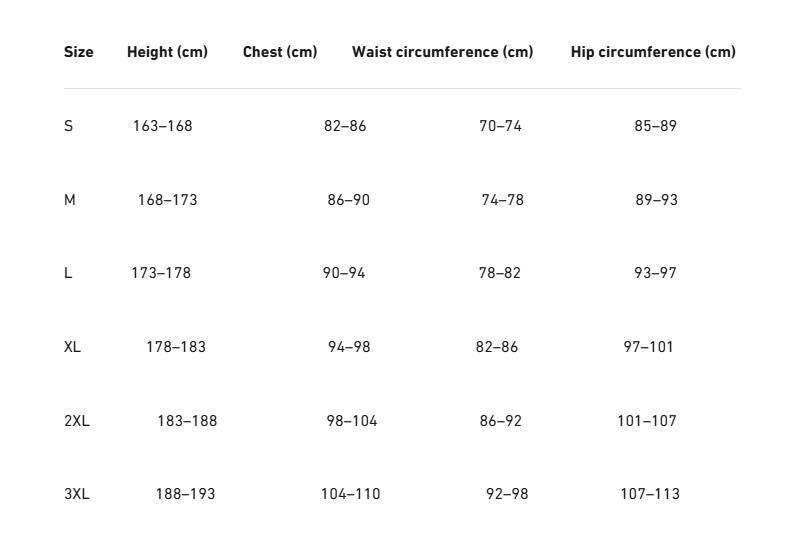Click the 107–113 hip value

pos(650,494)
